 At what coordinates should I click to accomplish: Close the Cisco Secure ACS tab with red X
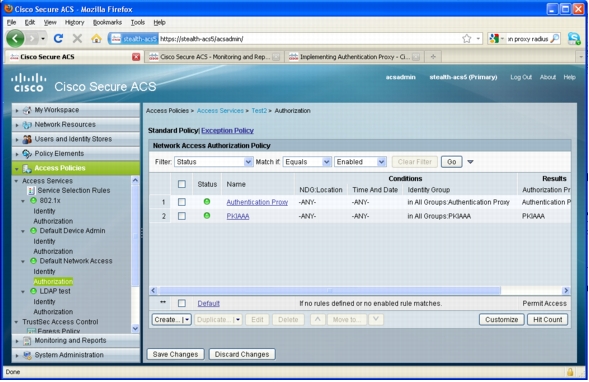tap(136, 57)
